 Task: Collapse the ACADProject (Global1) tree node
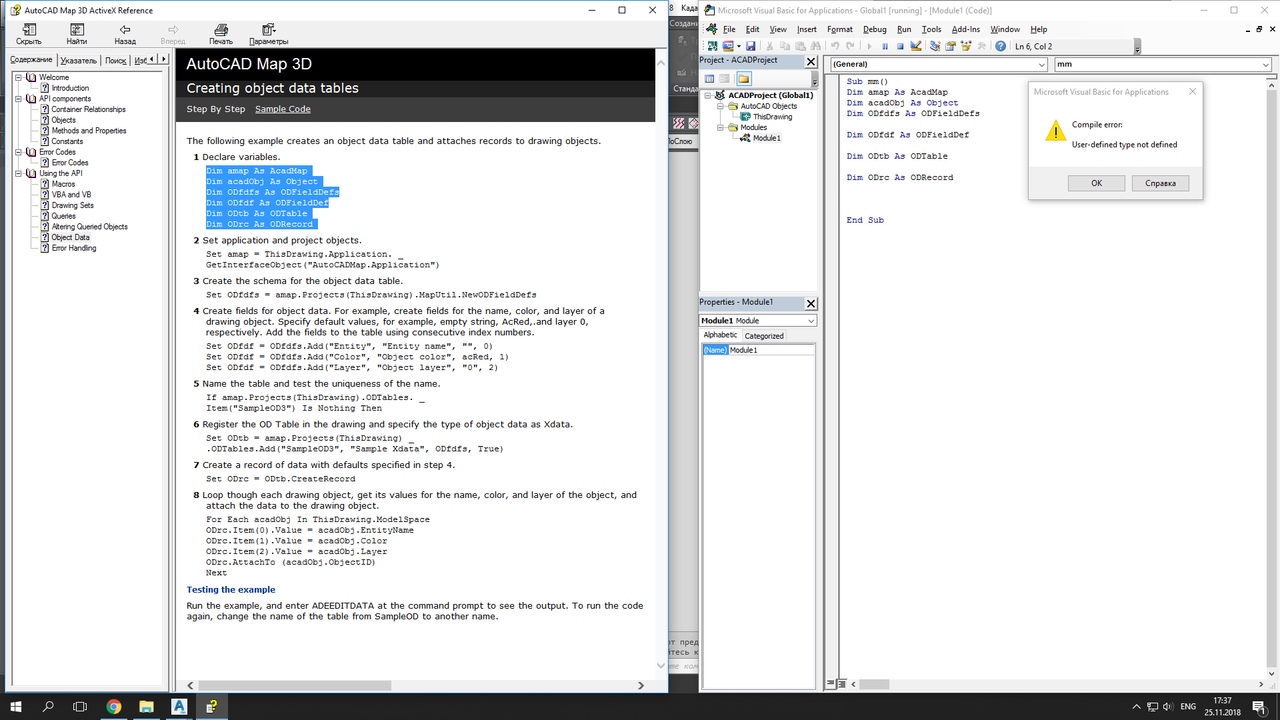707,96
